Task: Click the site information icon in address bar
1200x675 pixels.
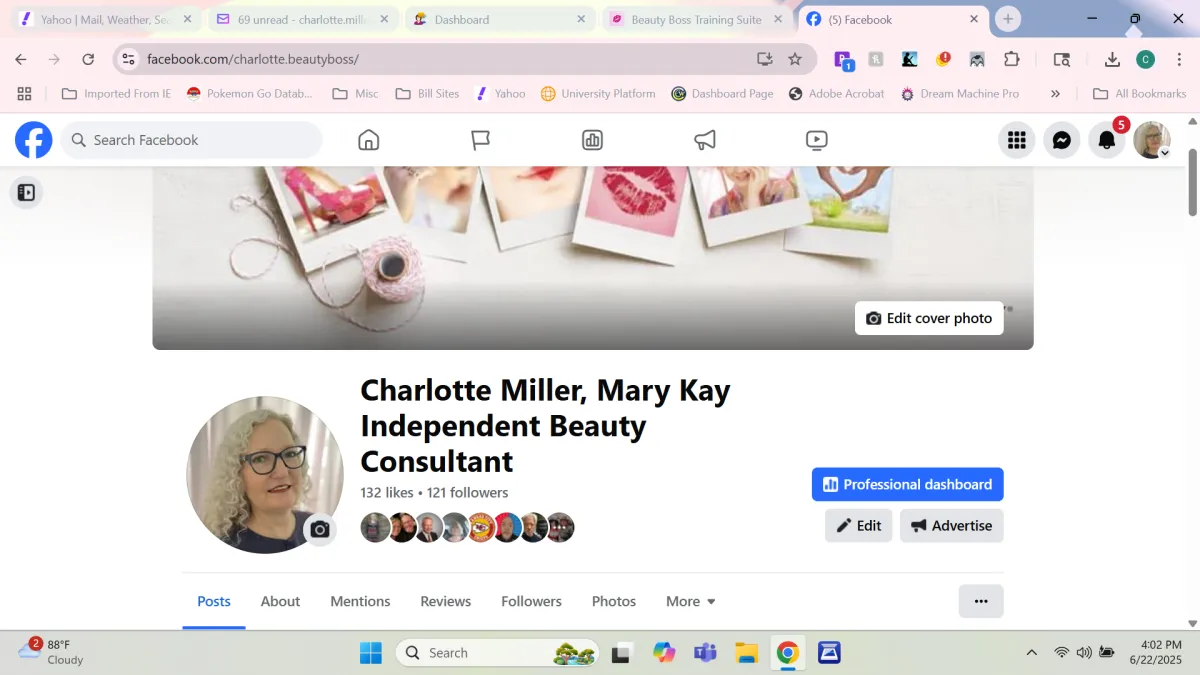Action: pyautogui.click(x=128, y=59)
